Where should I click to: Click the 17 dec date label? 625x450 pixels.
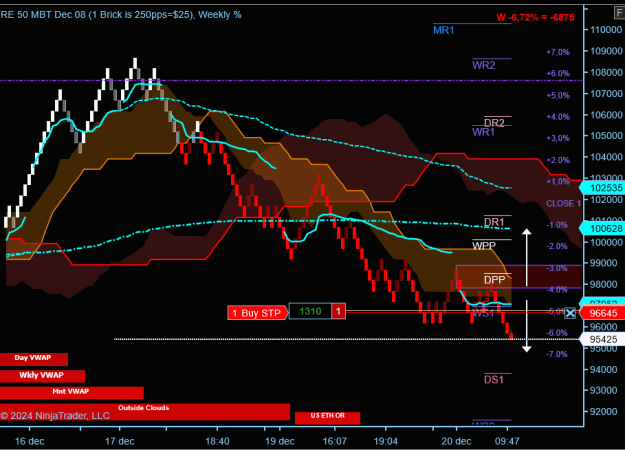click(120, 441)
